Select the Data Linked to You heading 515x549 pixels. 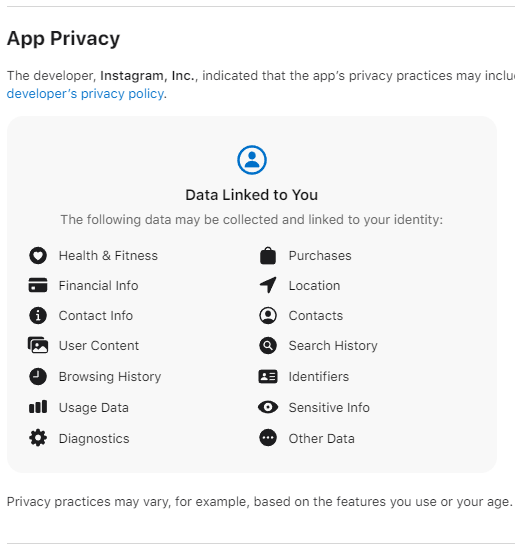(x=252, y=195)
